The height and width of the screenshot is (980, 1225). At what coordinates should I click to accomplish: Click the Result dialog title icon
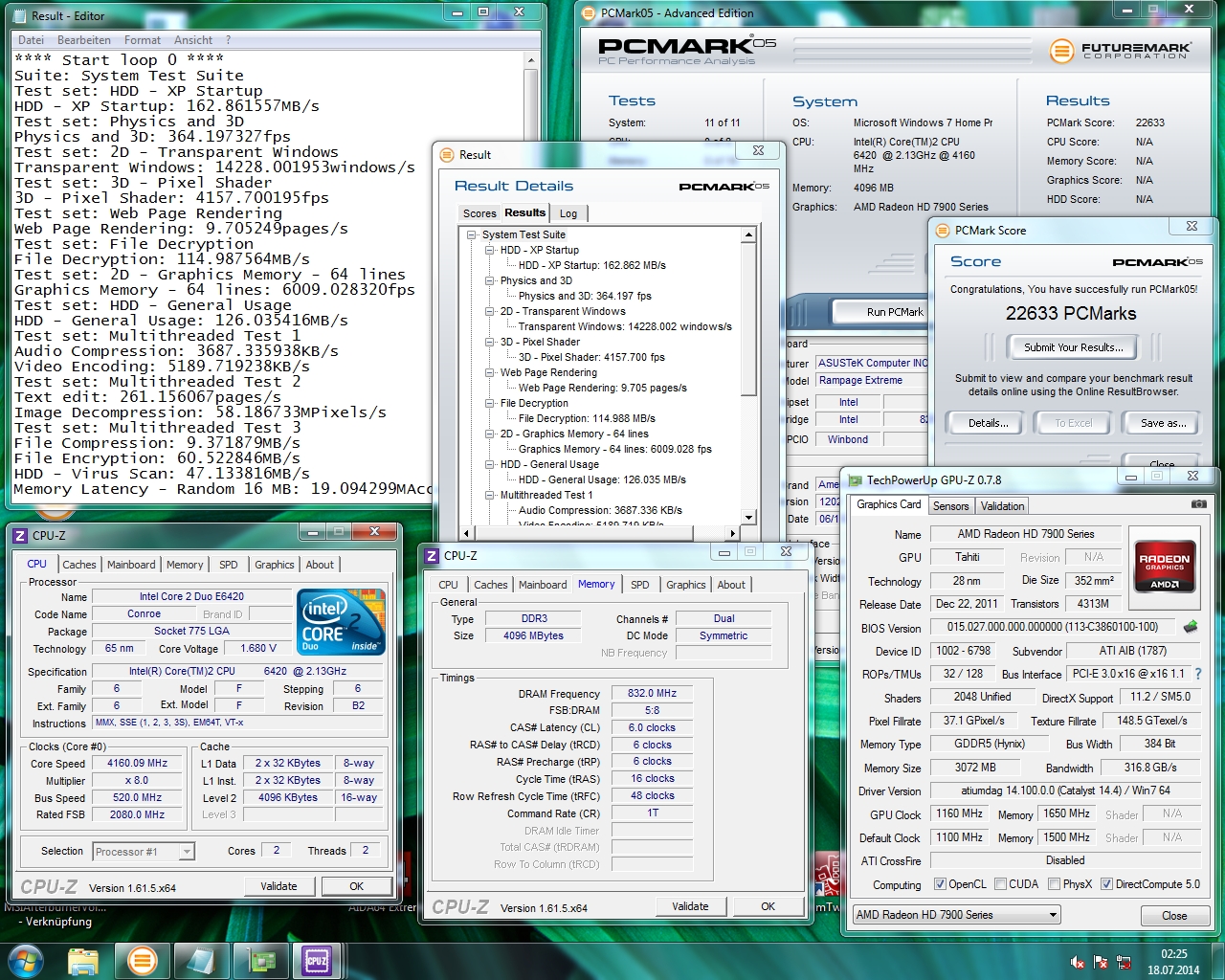point(446,155)
